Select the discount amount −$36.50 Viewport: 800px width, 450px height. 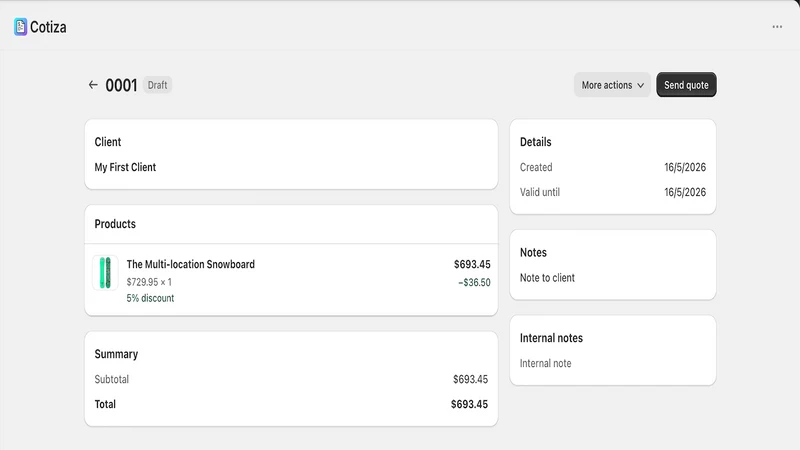pos(474,282)
